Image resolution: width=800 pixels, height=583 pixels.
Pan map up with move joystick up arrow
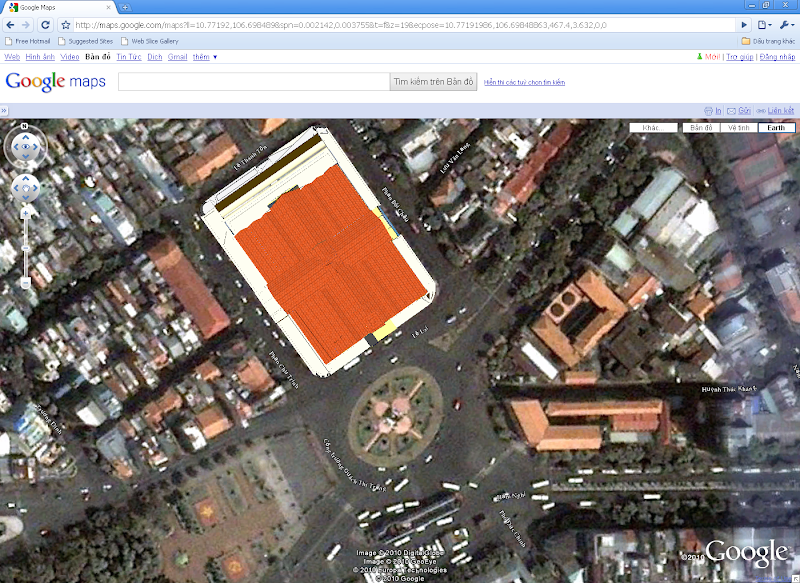coord(25,179)
